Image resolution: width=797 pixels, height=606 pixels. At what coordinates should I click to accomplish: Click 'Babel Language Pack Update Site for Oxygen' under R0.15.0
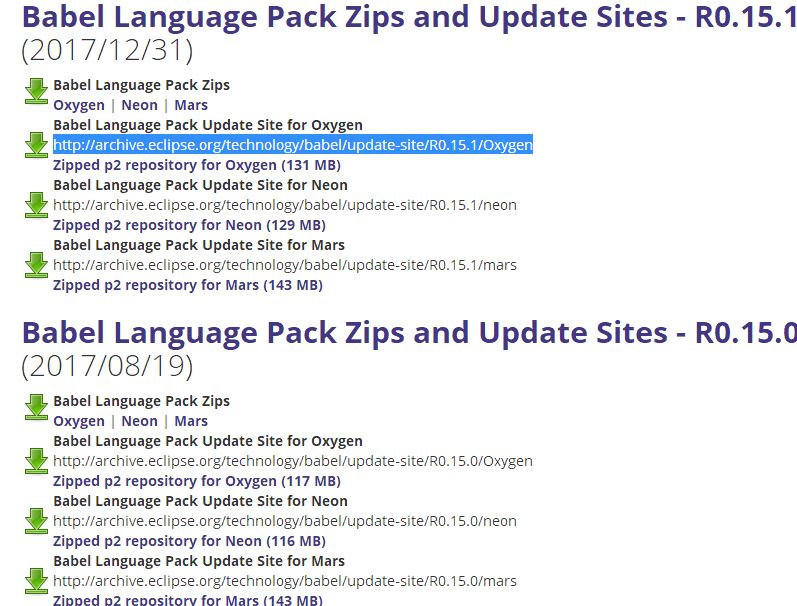click(x=208, y=442)
